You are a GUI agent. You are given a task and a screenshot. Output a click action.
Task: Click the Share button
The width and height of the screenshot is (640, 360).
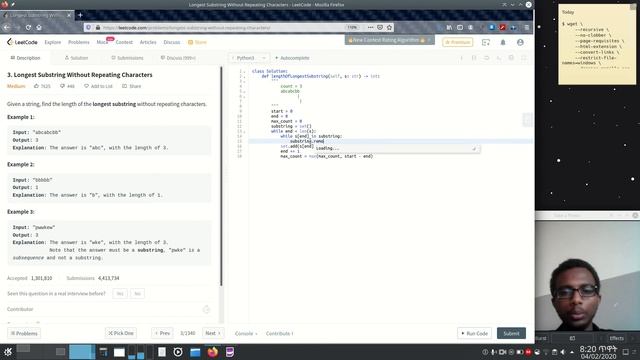pyautogui.click(x=131, y=86)
